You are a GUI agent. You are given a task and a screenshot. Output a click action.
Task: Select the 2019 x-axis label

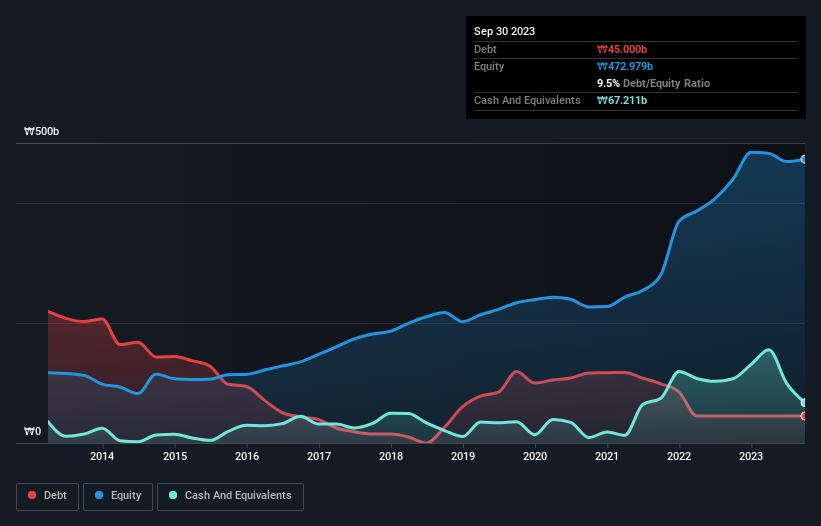point(463,456)
